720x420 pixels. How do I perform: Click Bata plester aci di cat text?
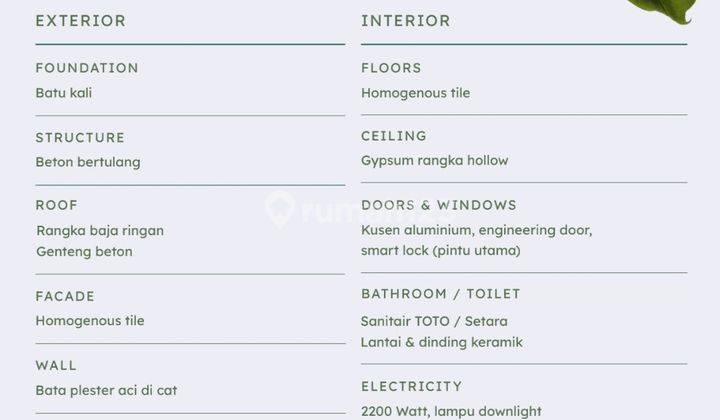click(106, 391)
